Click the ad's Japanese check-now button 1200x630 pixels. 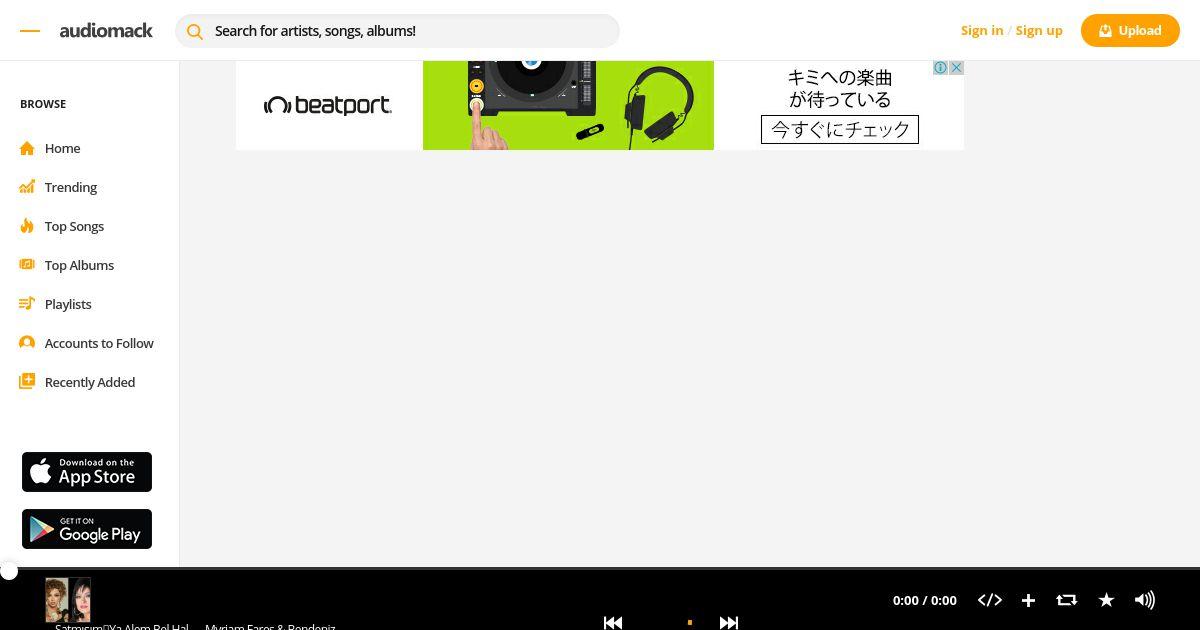pyautogui.click(x=840, y=130)
